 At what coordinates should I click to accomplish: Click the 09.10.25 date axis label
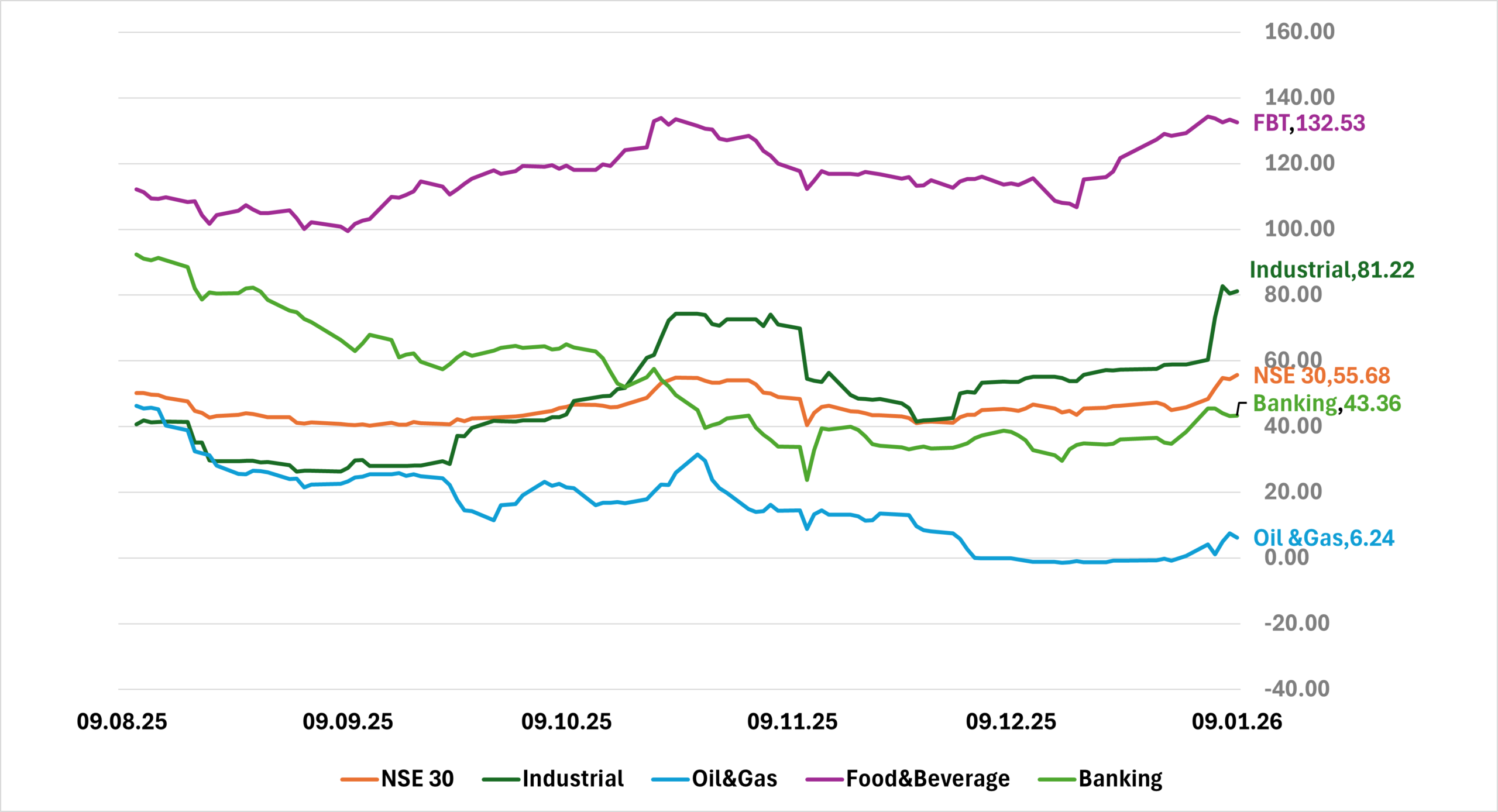pyautogui.click(x=566, y=722)
